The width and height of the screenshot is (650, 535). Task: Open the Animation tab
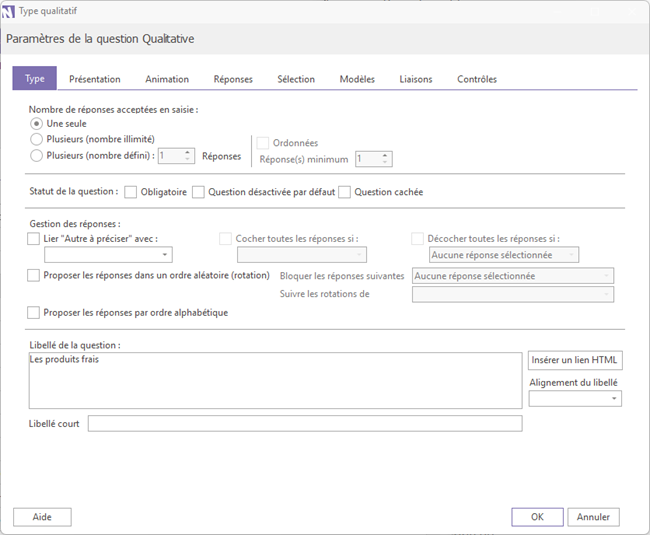pyautogui.click(x=167, y=79)
